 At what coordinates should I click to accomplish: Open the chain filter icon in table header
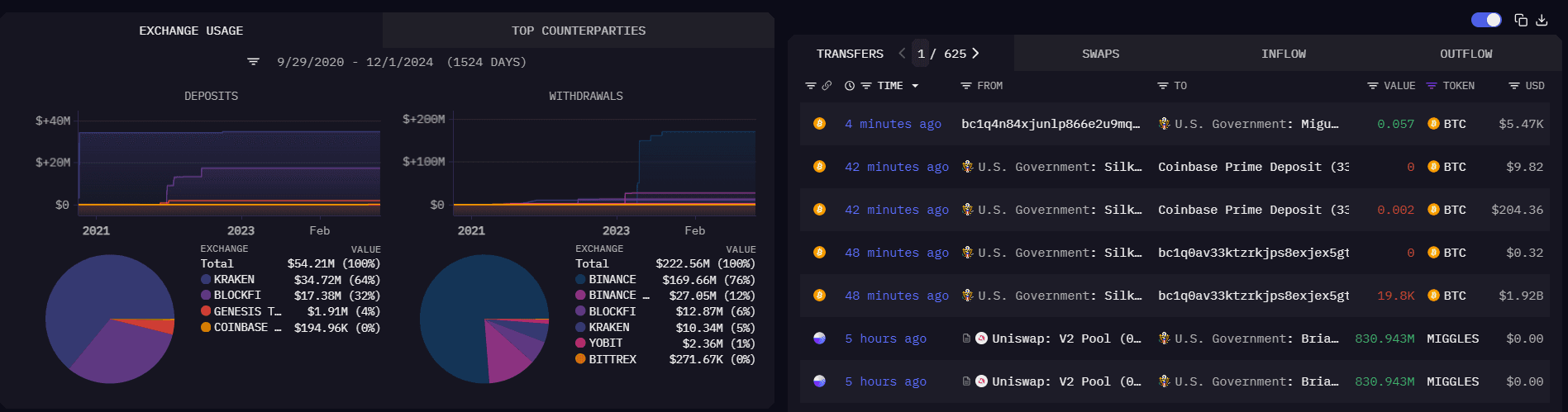[x=811, y=86]
